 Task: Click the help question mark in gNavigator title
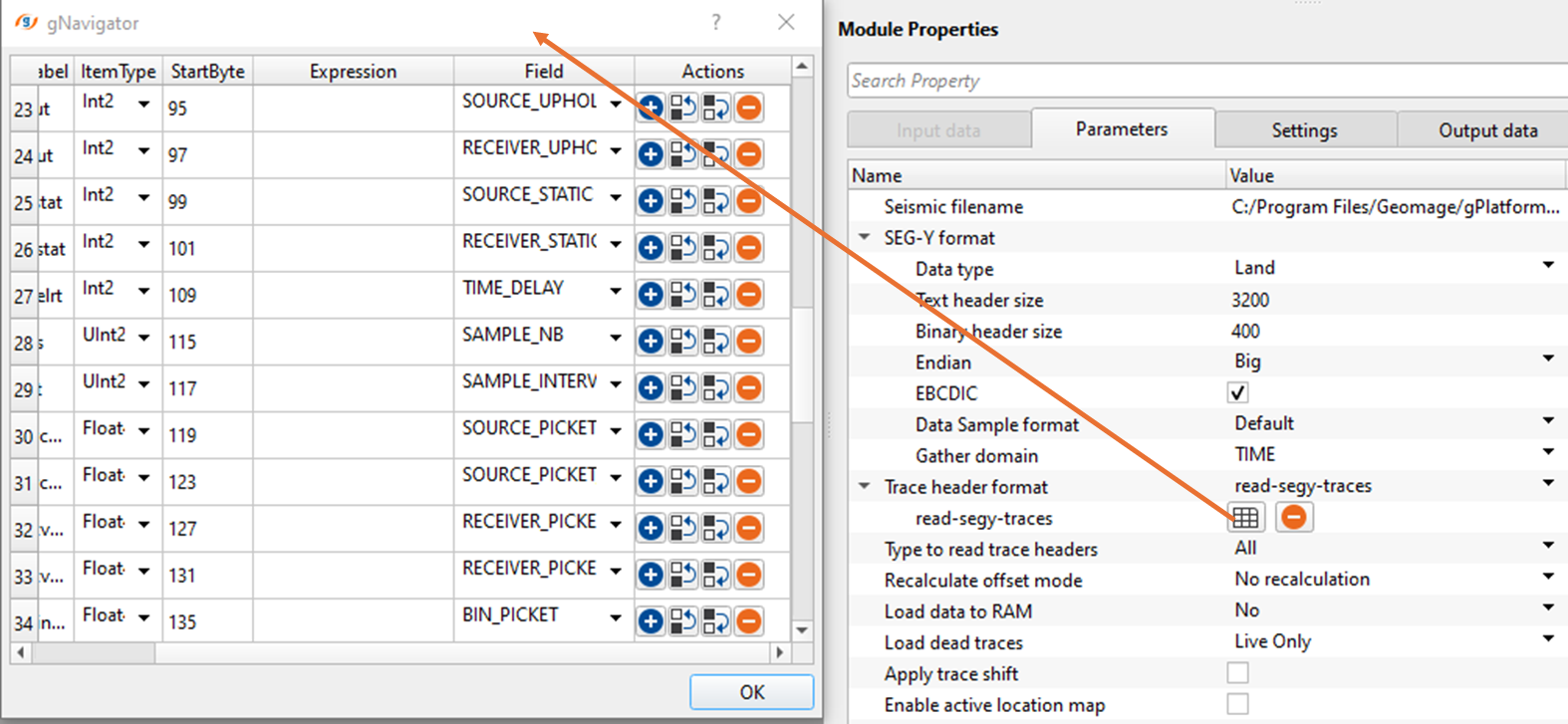tap(716, 22)
